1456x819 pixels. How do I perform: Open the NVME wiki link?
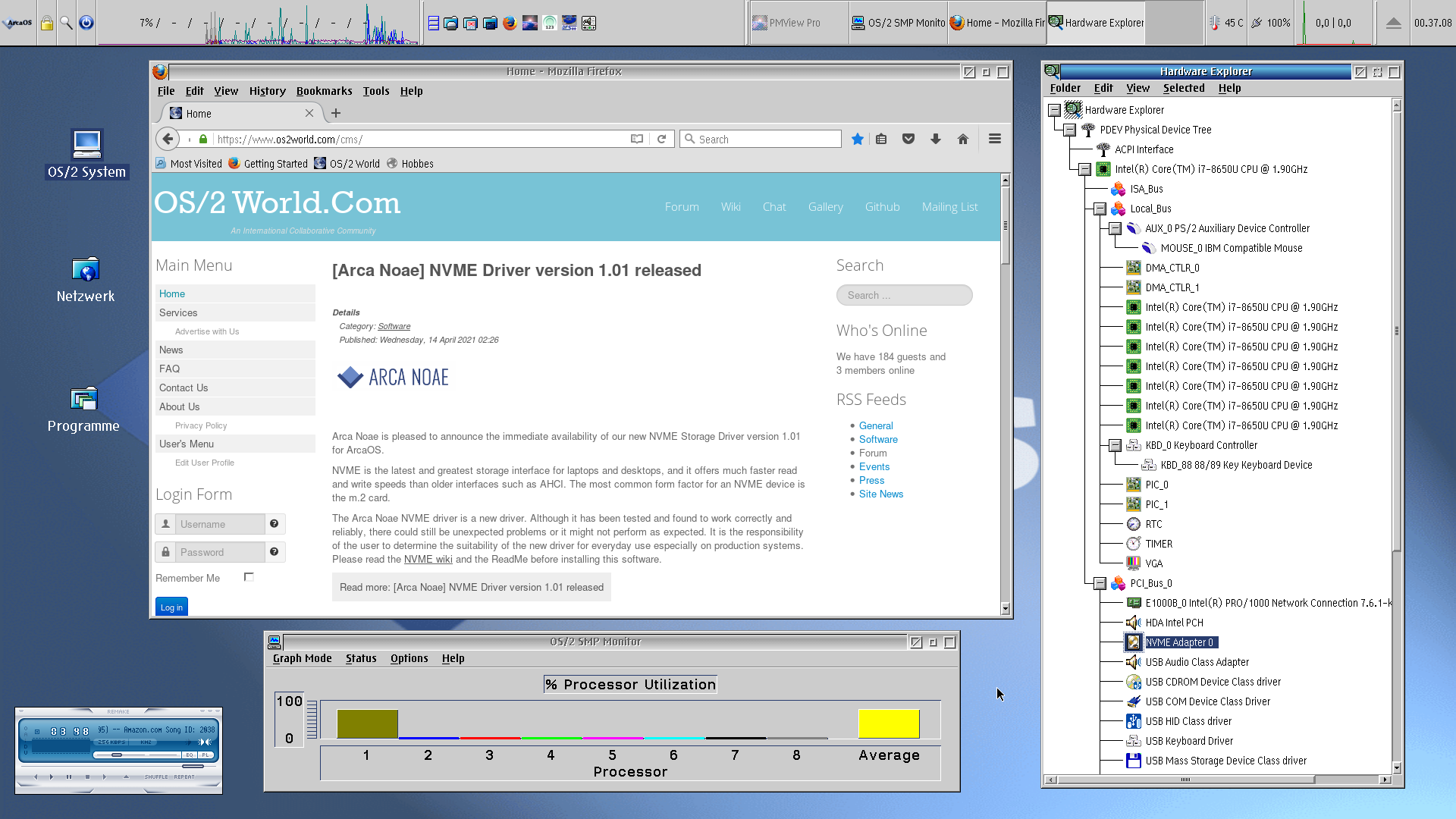click(x=428, y=559)
